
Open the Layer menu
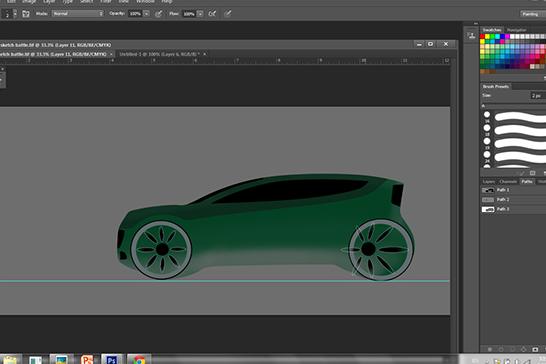point(49,1)
